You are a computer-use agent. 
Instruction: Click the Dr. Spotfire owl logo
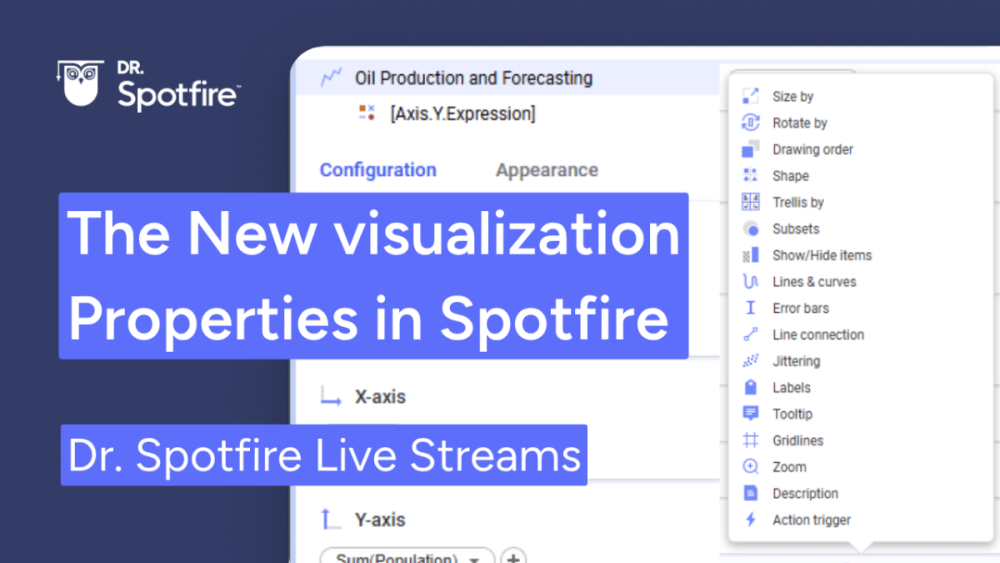[x=80, y=83]
